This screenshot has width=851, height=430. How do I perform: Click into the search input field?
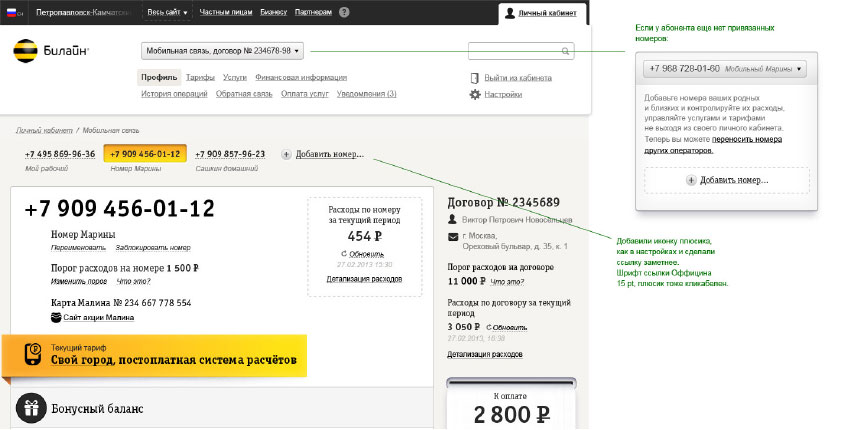[x=514, y=50]
